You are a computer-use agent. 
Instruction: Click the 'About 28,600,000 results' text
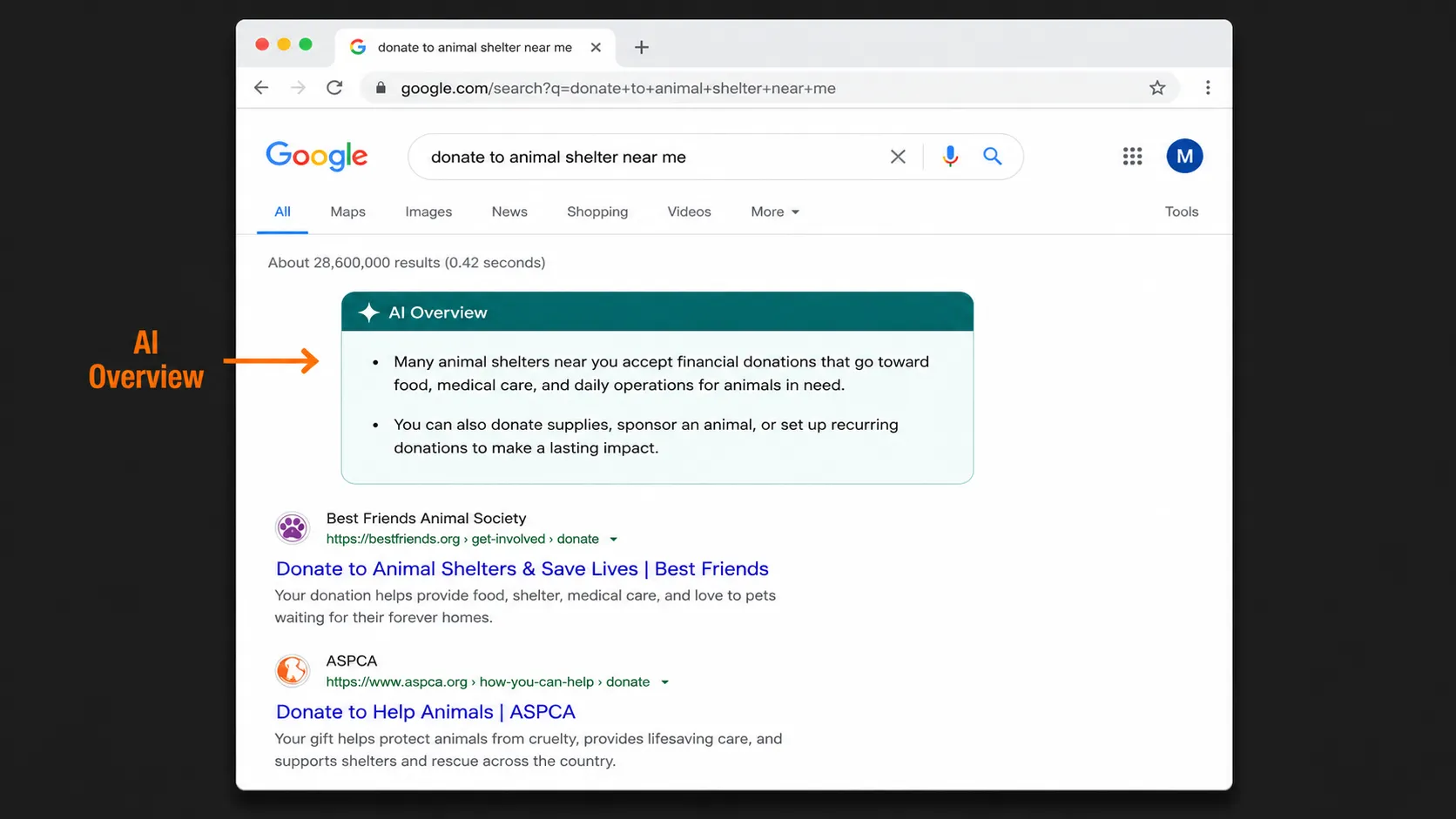pyautogui.click(x=407, y=263)
